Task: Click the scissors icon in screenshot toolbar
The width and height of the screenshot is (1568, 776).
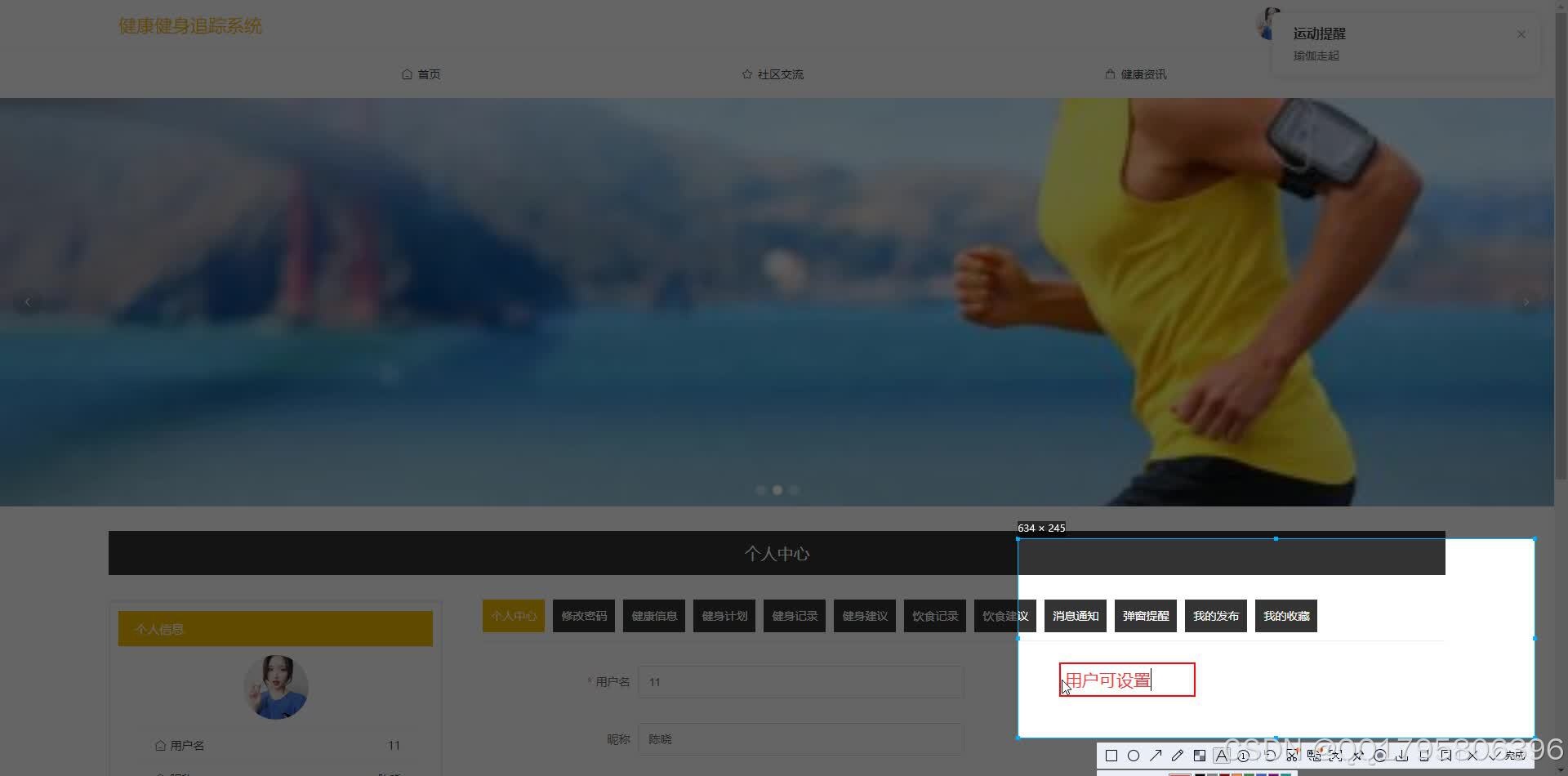Action: point(1292,756)
